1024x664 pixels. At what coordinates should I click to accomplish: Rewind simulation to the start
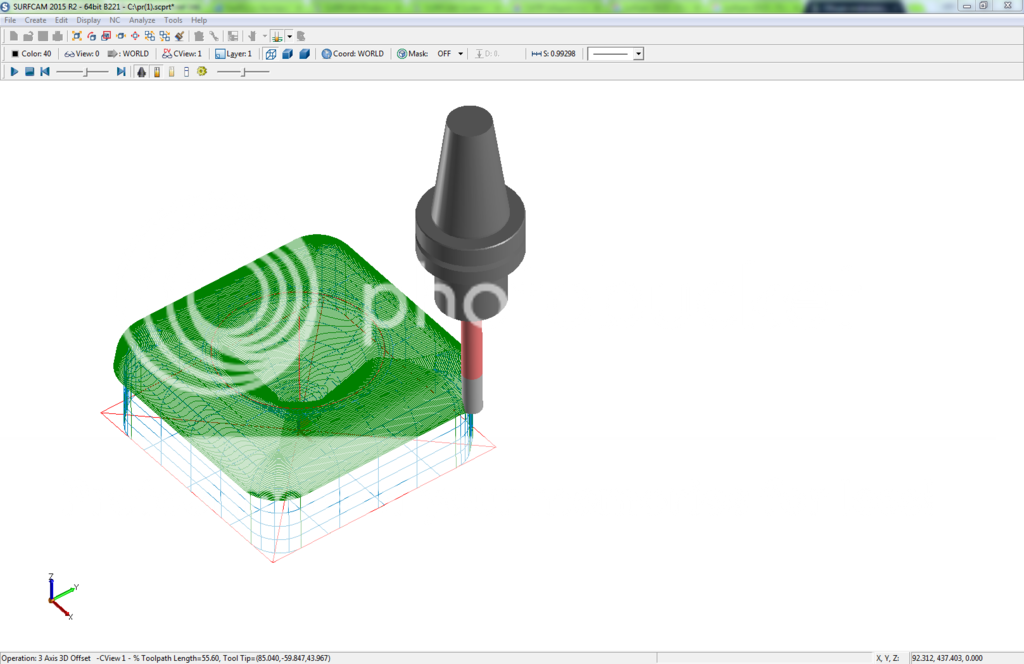click(44, 72)
